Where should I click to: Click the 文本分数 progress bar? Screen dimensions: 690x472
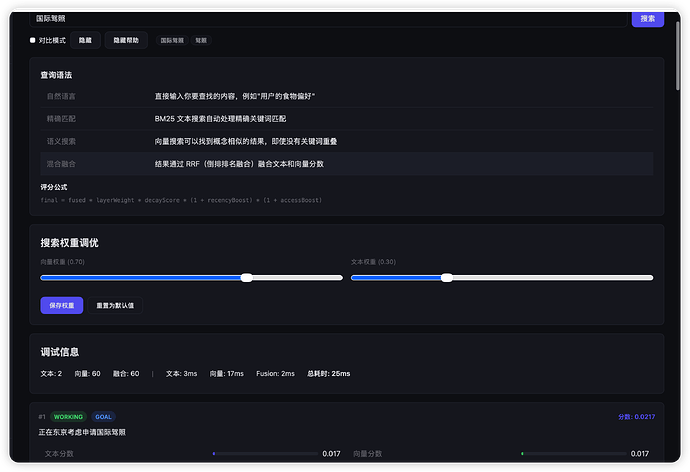tap(265, 454)
